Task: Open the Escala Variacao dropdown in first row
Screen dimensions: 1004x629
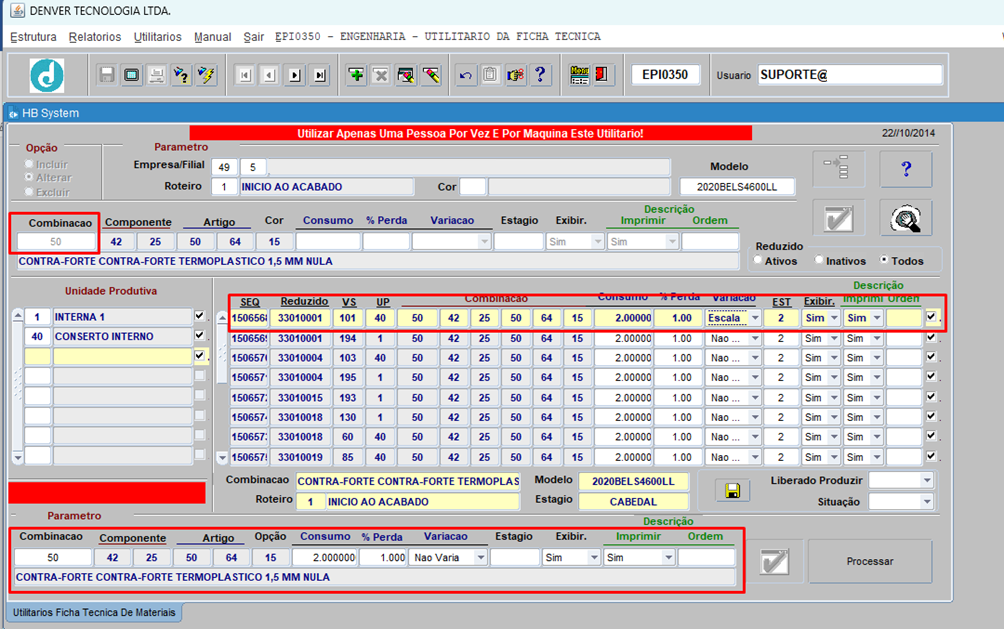Action: click(756, 318)
